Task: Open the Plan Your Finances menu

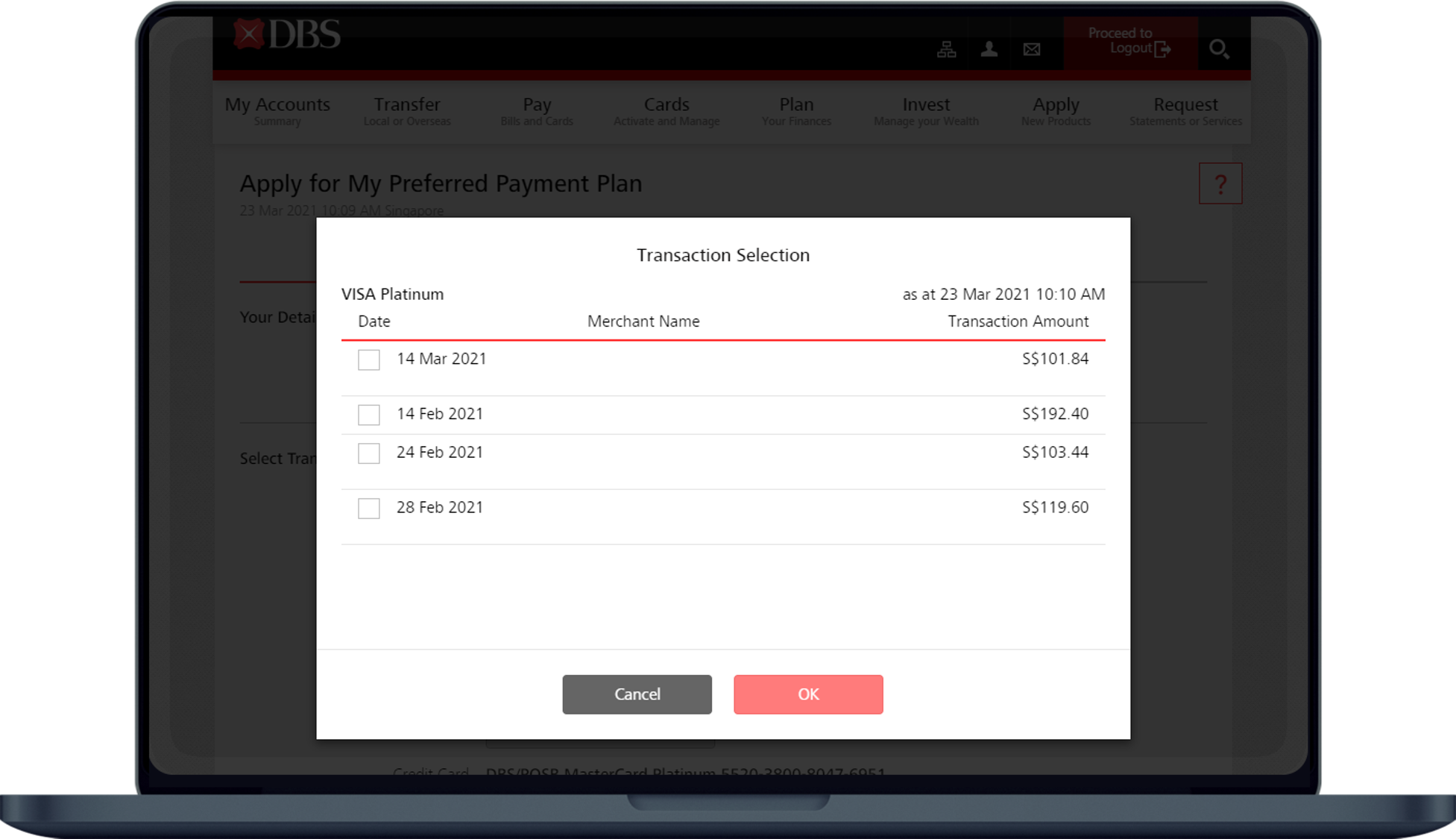Action: tap(796, 111)
